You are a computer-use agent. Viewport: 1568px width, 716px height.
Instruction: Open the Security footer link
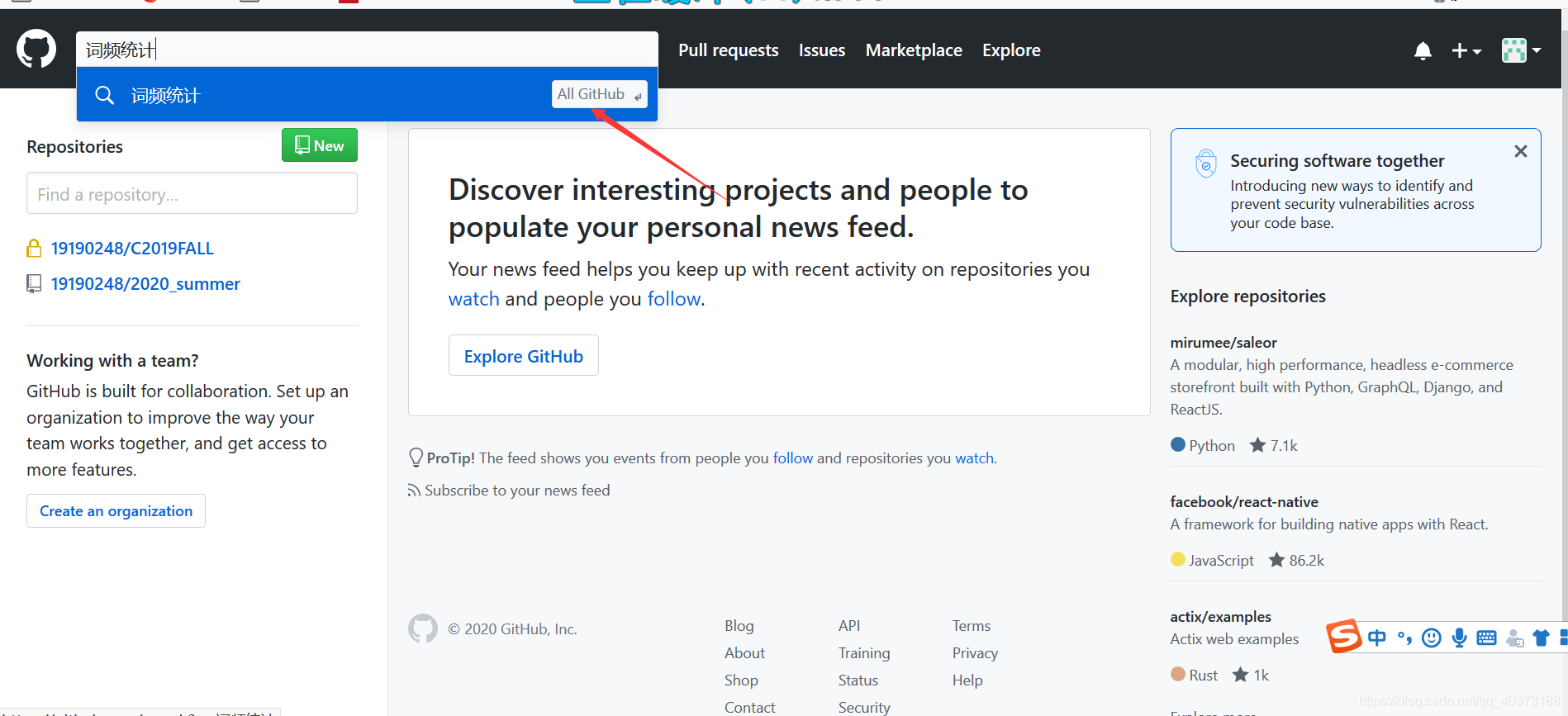point(864,708)
